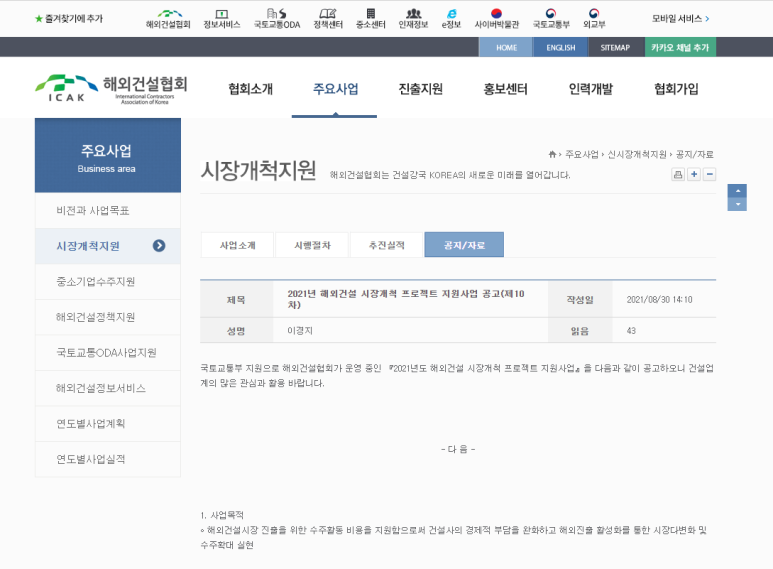Open the e정보 icon link
The height and width of the screenshot is (569, 773).
[451, 19]
